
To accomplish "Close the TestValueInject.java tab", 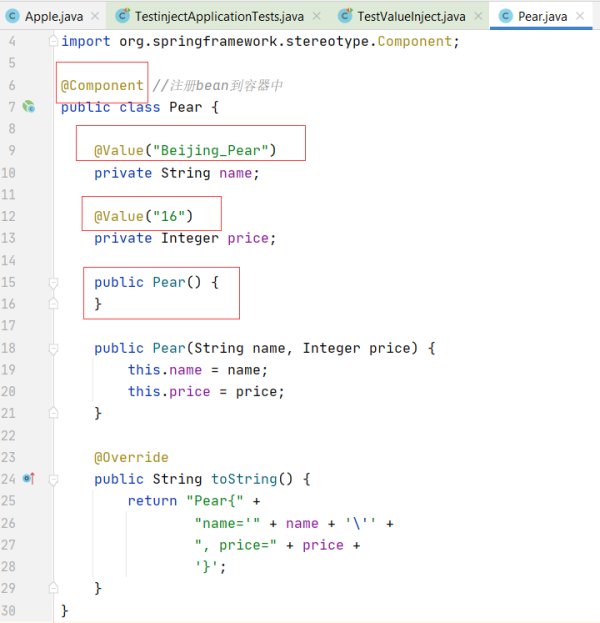I will [478, 16].
